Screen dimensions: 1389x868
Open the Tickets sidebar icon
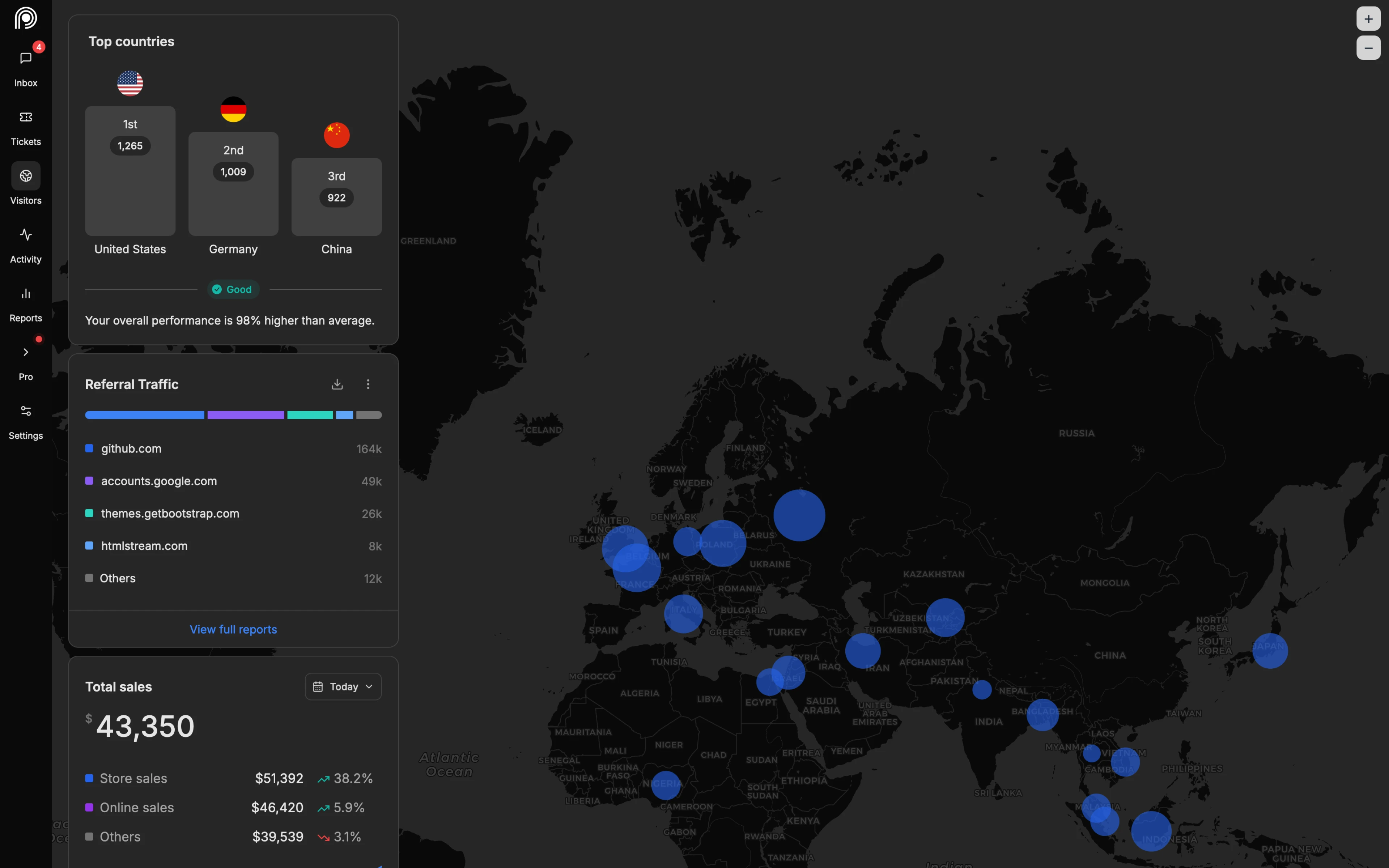26,117
